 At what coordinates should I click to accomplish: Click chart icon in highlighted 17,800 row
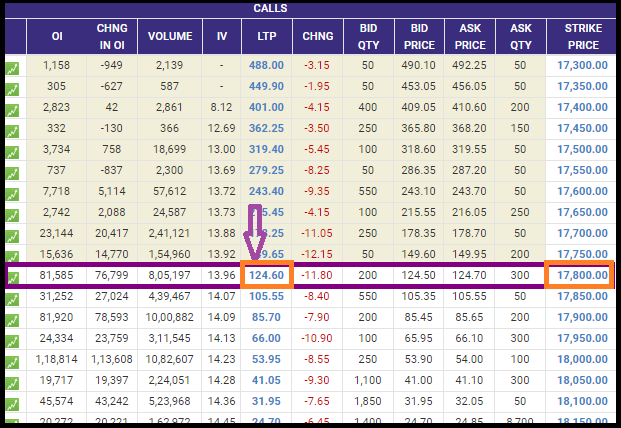(13, 276)
